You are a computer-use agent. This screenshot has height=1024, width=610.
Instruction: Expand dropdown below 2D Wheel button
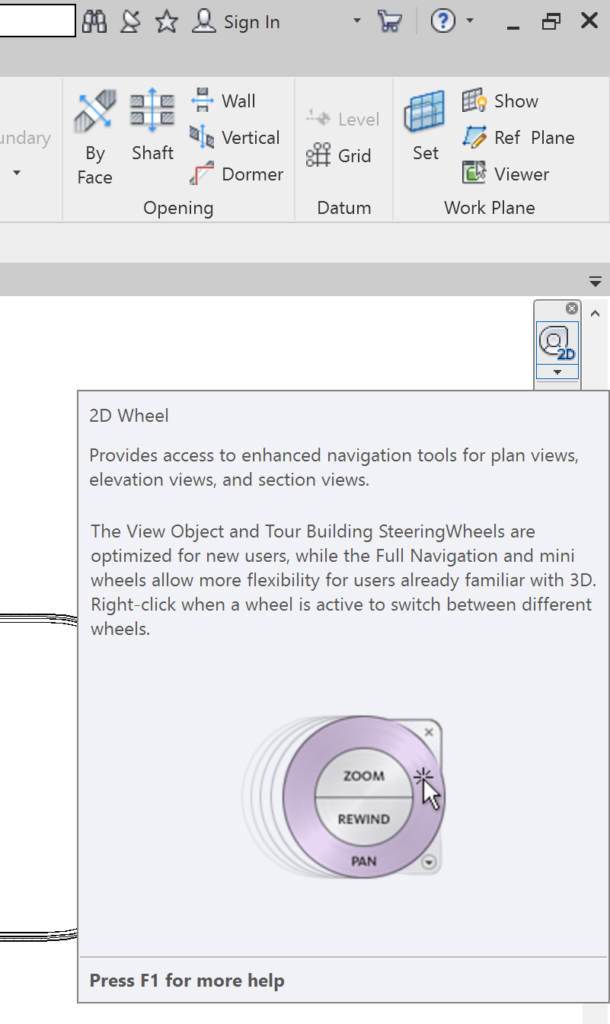557,372
